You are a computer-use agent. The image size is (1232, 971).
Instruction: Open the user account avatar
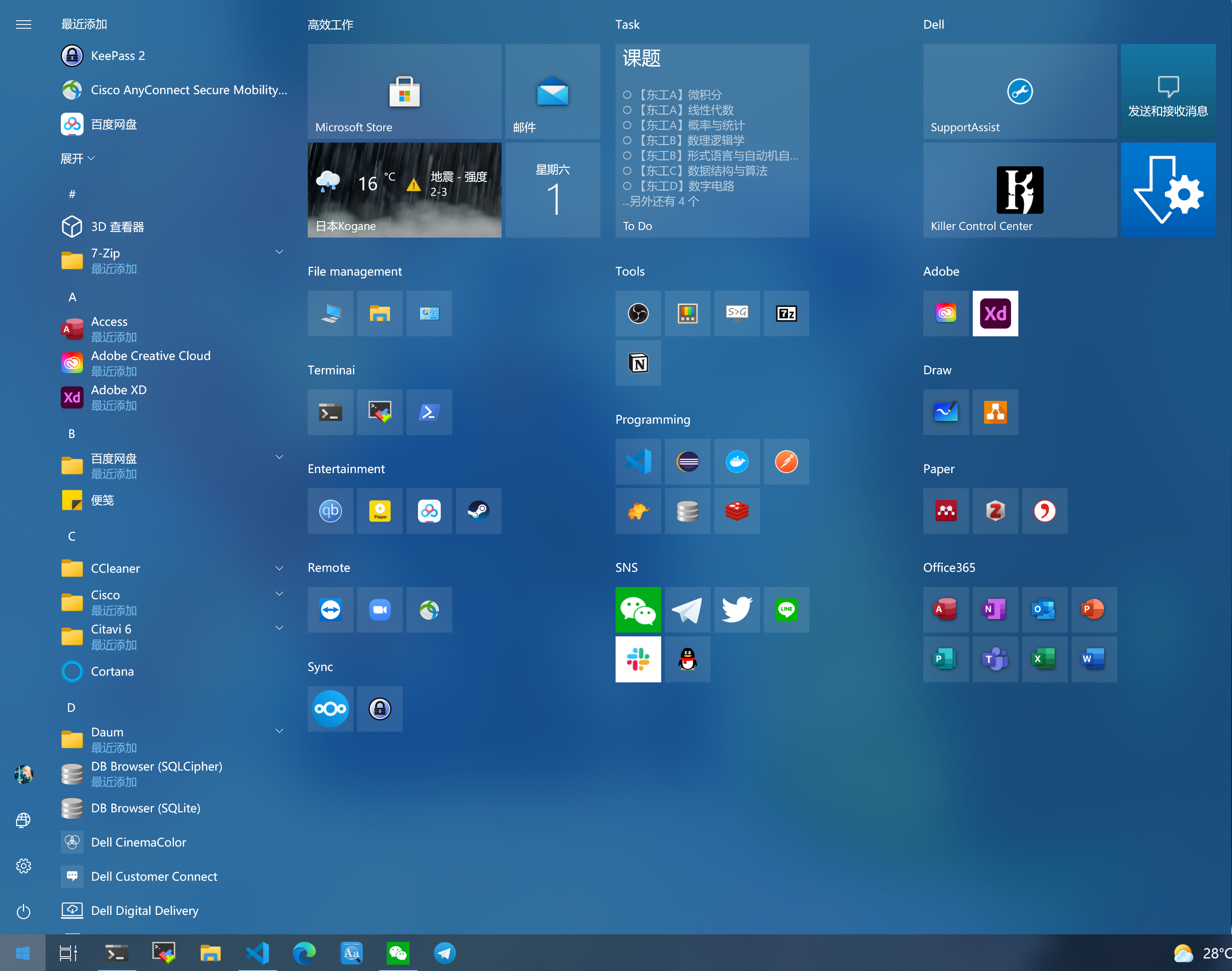point(23,774)
